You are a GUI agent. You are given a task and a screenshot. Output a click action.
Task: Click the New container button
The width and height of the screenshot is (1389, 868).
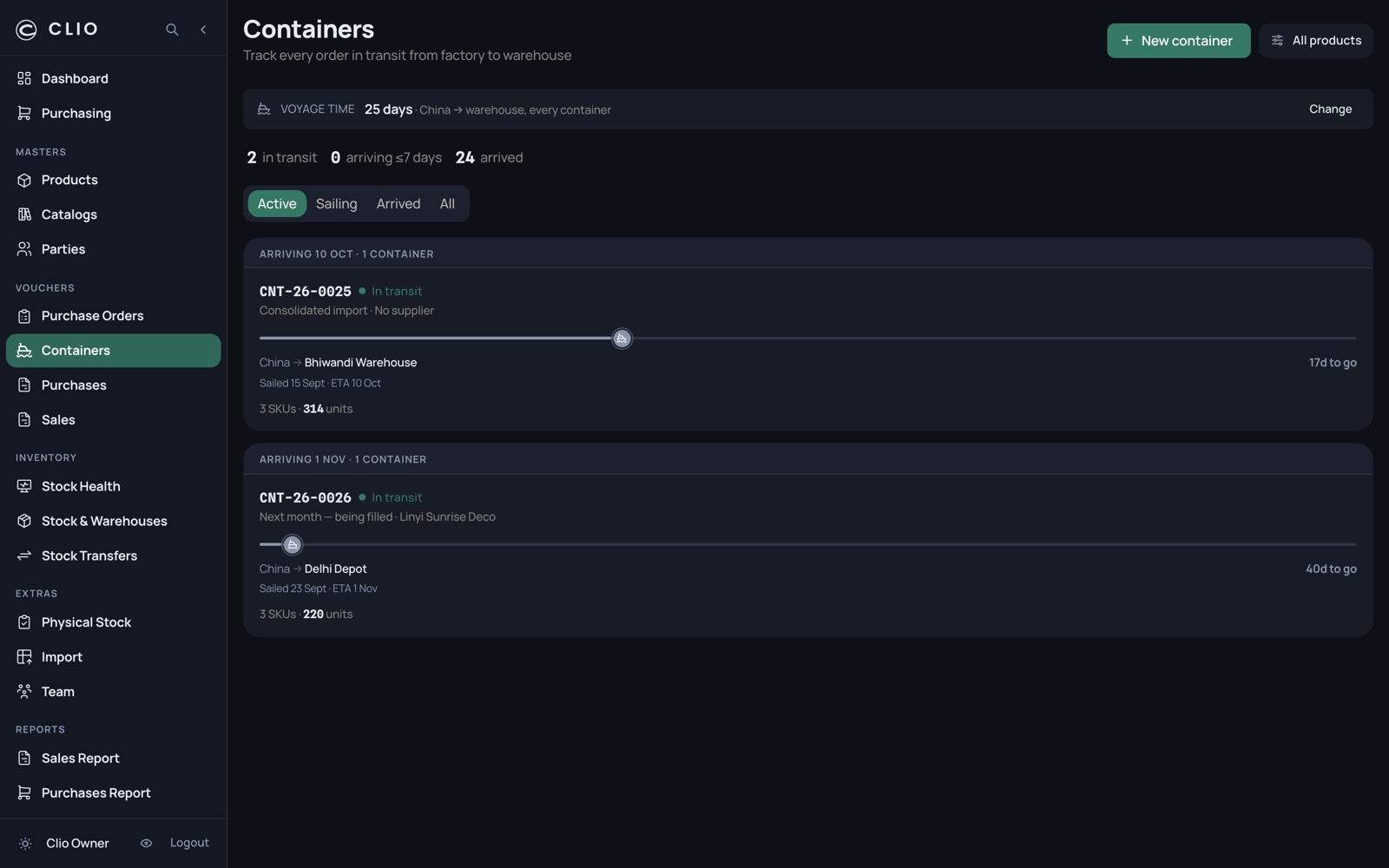click(1178, 41)
